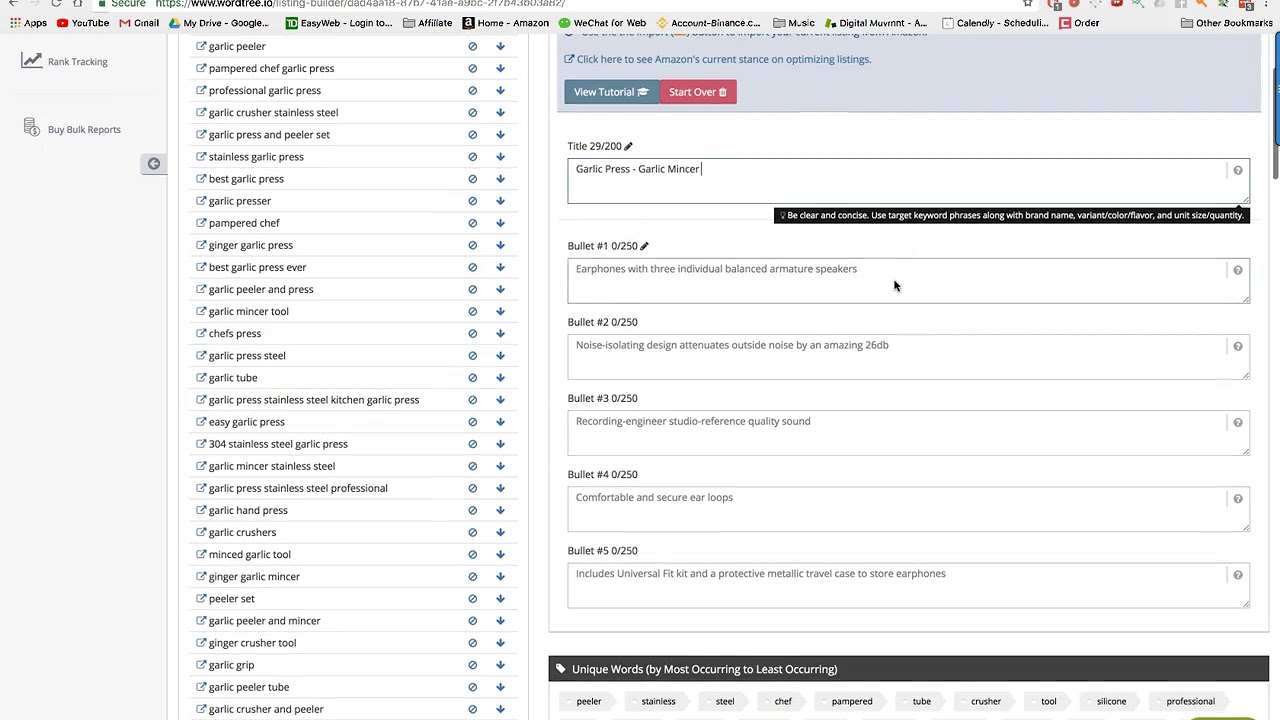This screenshot has width=1280, height=720.
Task: Focus the Bullet #3 text field
Action: [900, 432]
